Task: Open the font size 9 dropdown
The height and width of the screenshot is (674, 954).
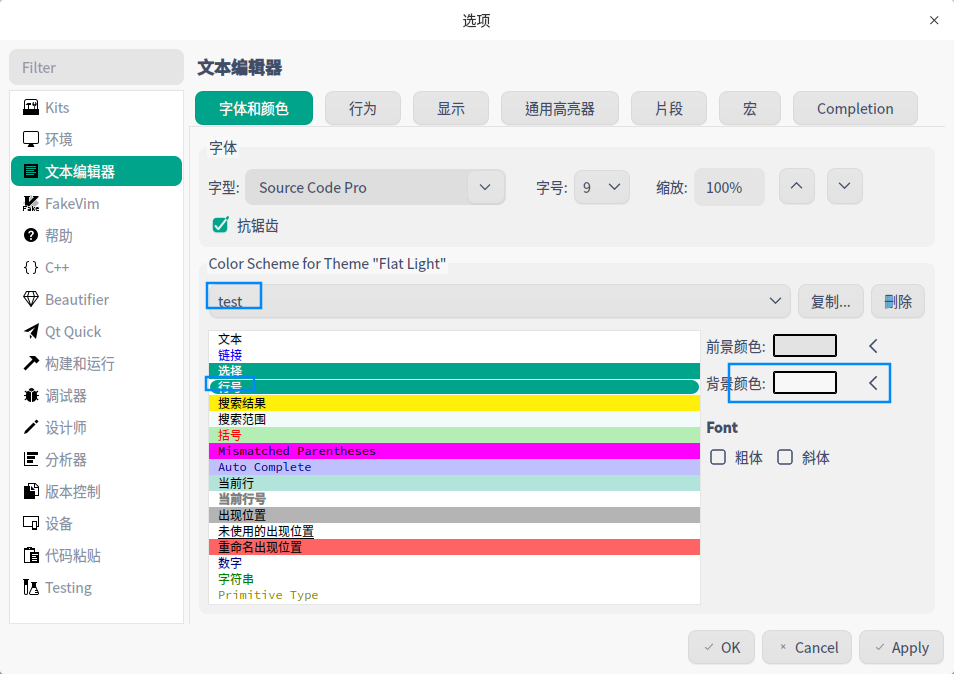Action: pyautogui.click(x=601, y=187)
